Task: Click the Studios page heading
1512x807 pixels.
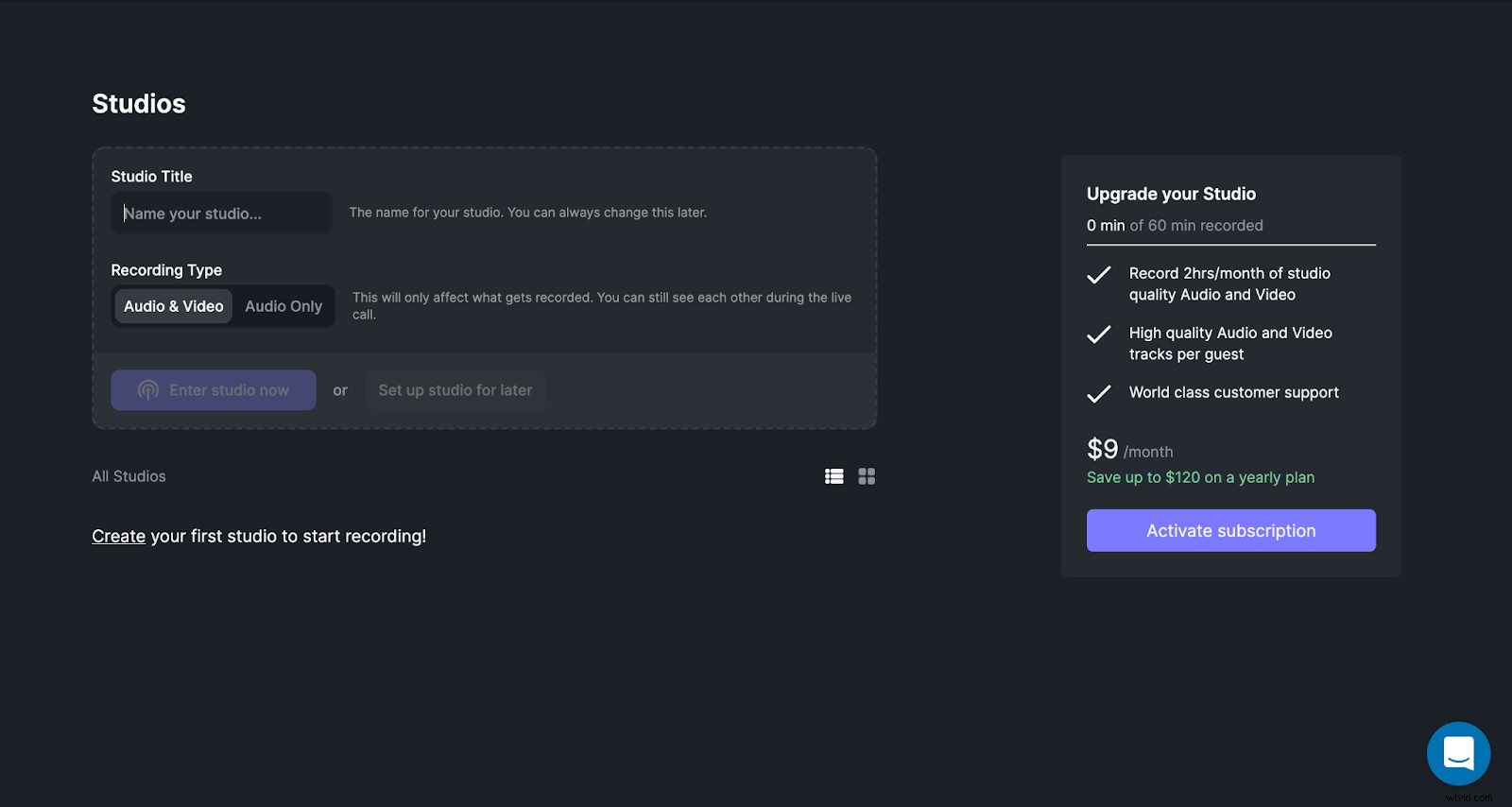Action: pos(139,104)
